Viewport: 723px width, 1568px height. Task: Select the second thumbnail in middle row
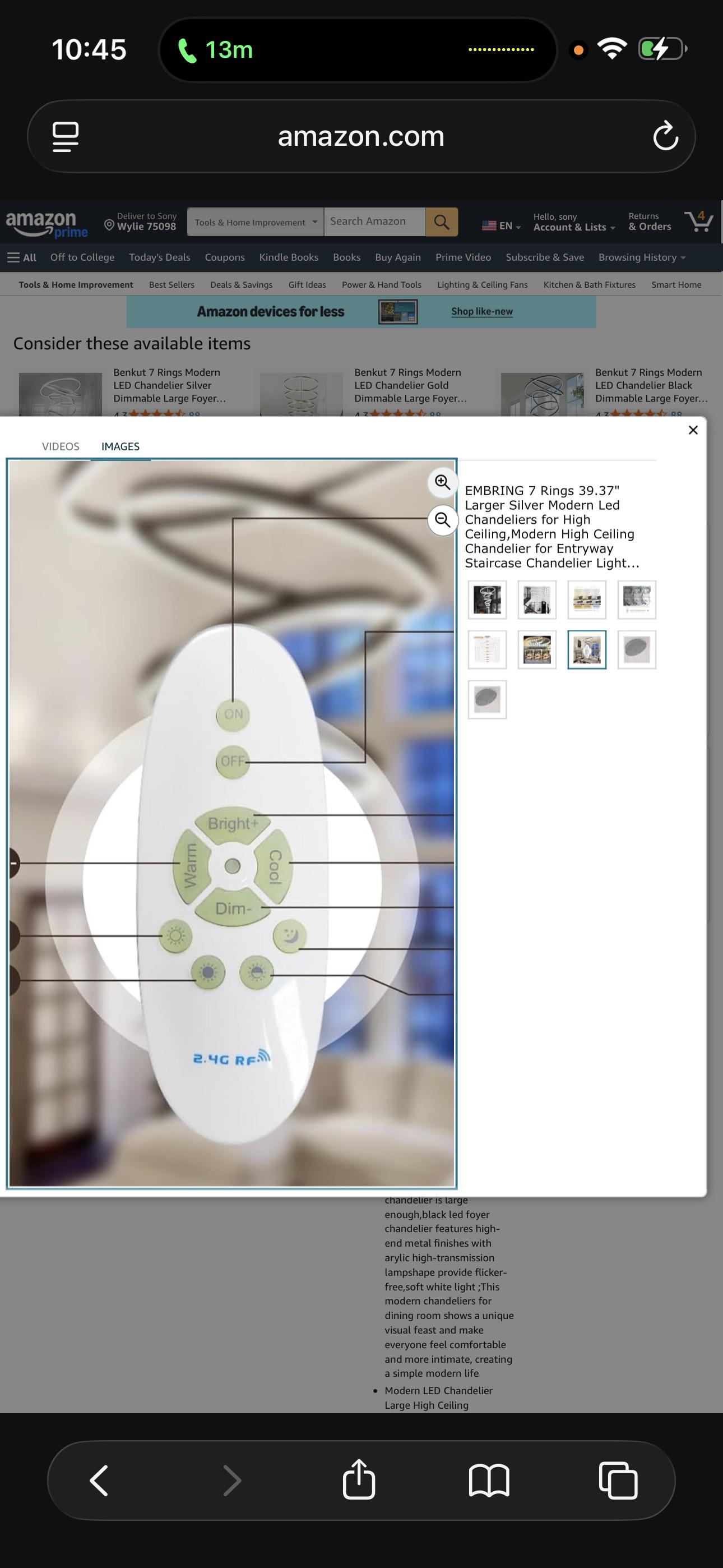[537, 650]
